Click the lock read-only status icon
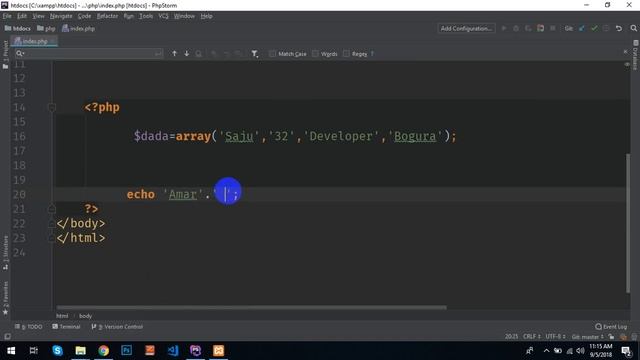Screen dimensions: 640x360 pos(611,337)
